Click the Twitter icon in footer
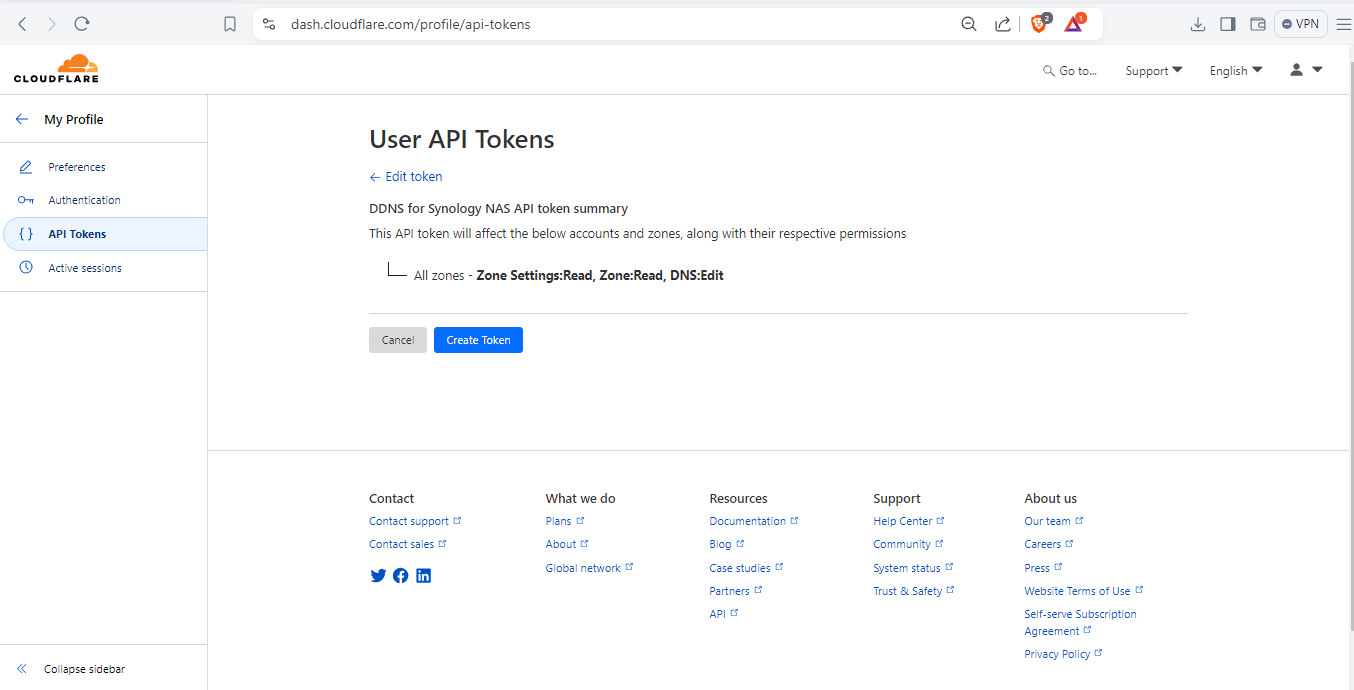This screenshot has width=1354, height=690. coord(378,576)
